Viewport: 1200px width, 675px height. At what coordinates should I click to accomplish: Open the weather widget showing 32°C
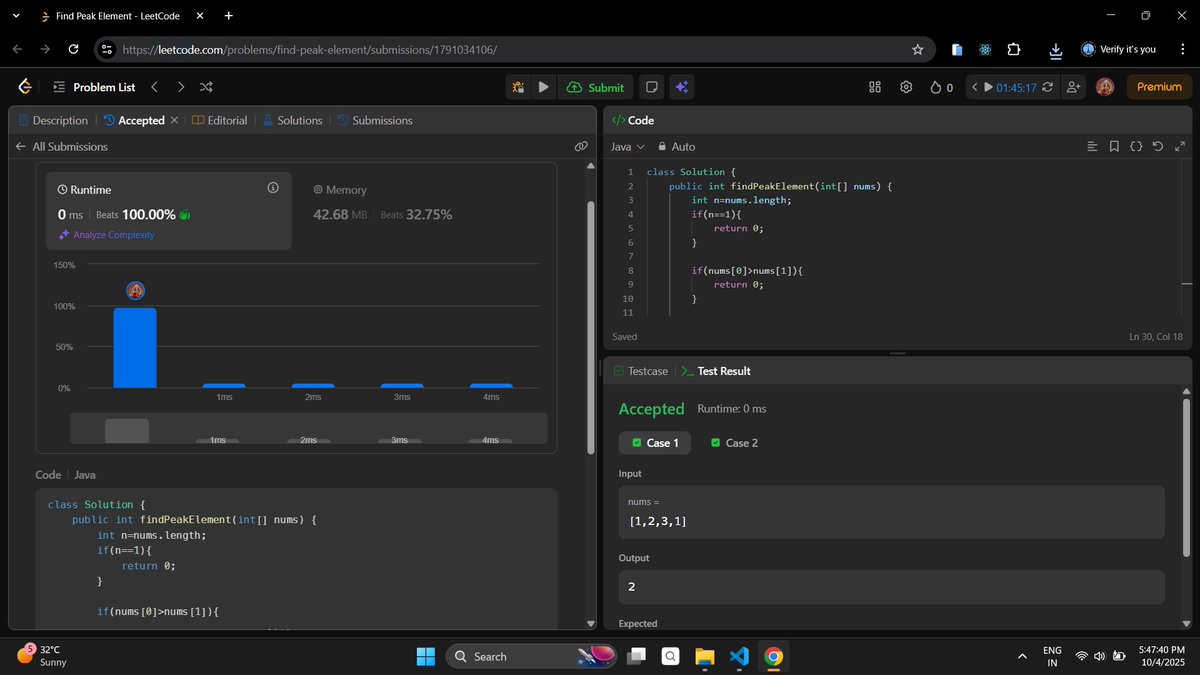(42, 655)
